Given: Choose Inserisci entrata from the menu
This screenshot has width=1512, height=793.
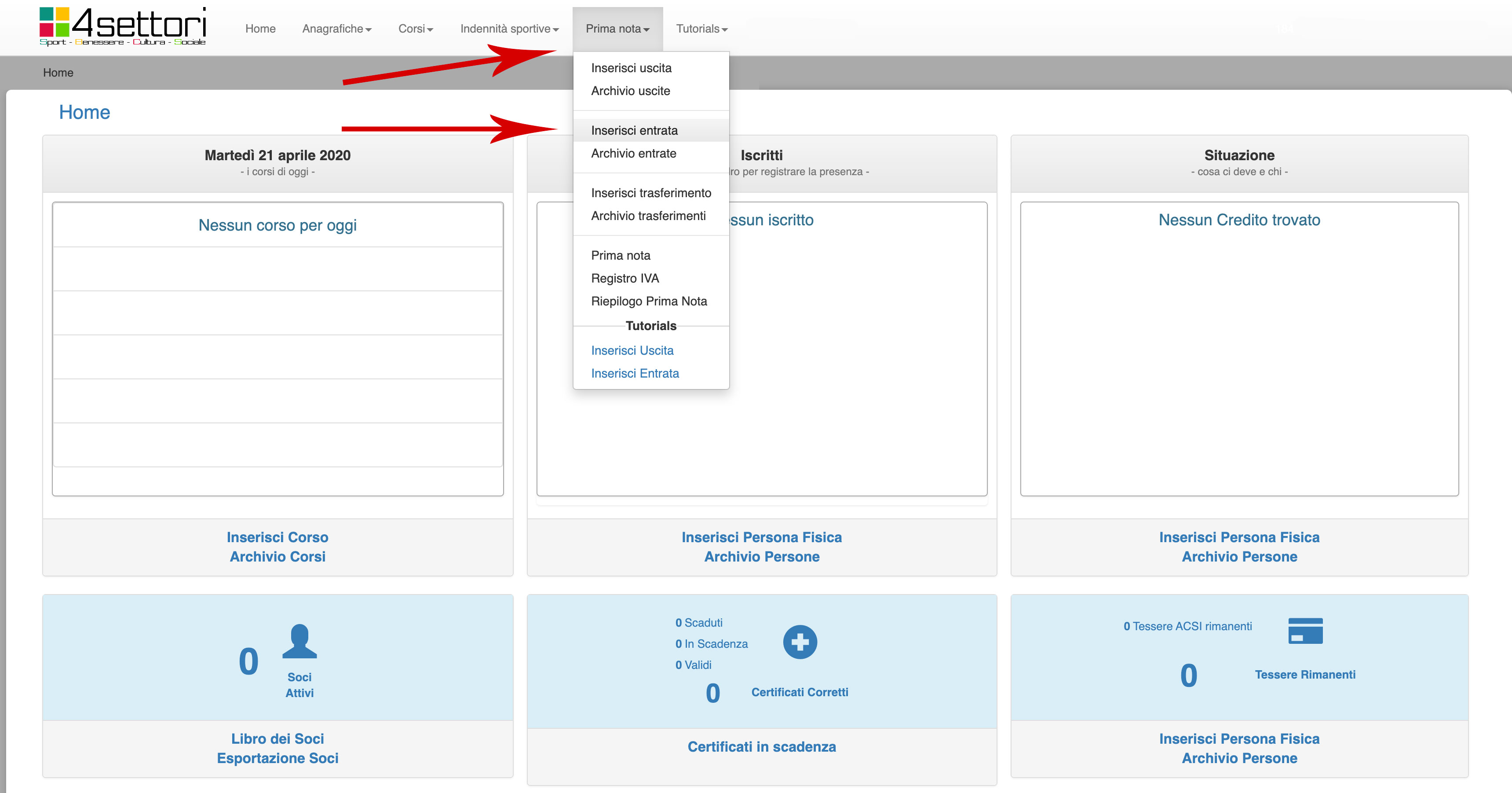Looking at the screenshot, I should (634, 130).
